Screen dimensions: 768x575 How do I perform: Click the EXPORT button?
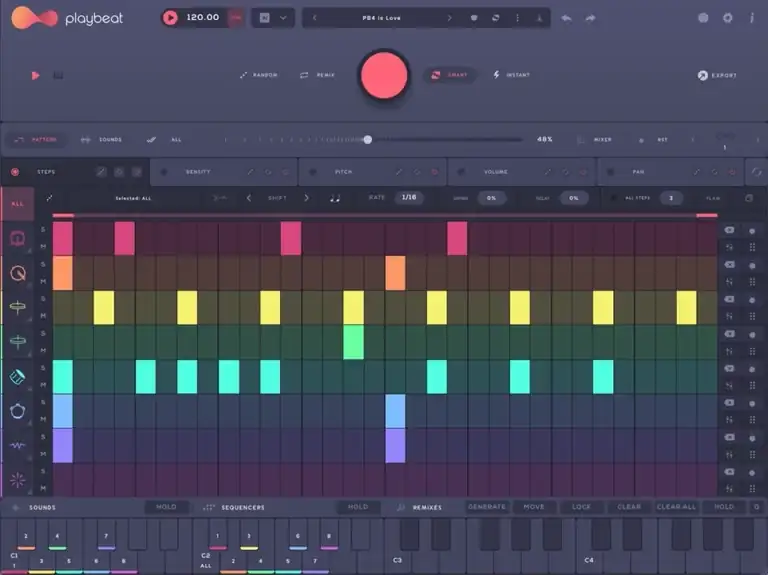717,75
